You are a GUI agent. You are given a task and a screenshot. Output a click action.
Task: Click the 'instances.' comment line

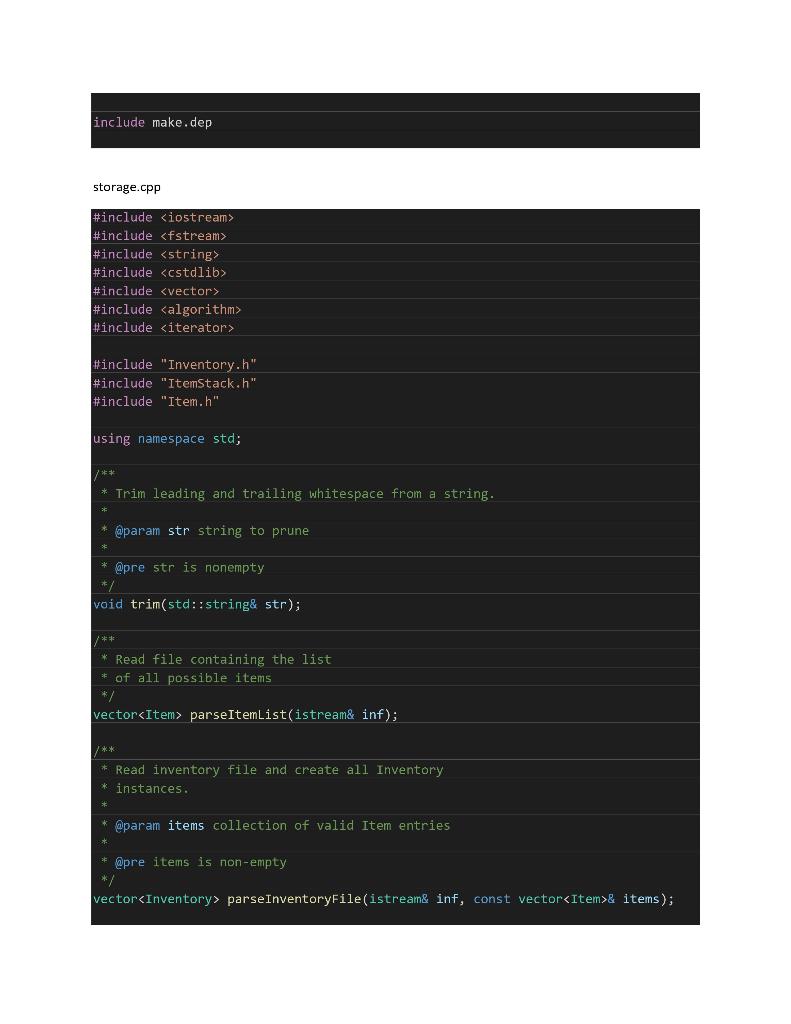coord(144,788)
